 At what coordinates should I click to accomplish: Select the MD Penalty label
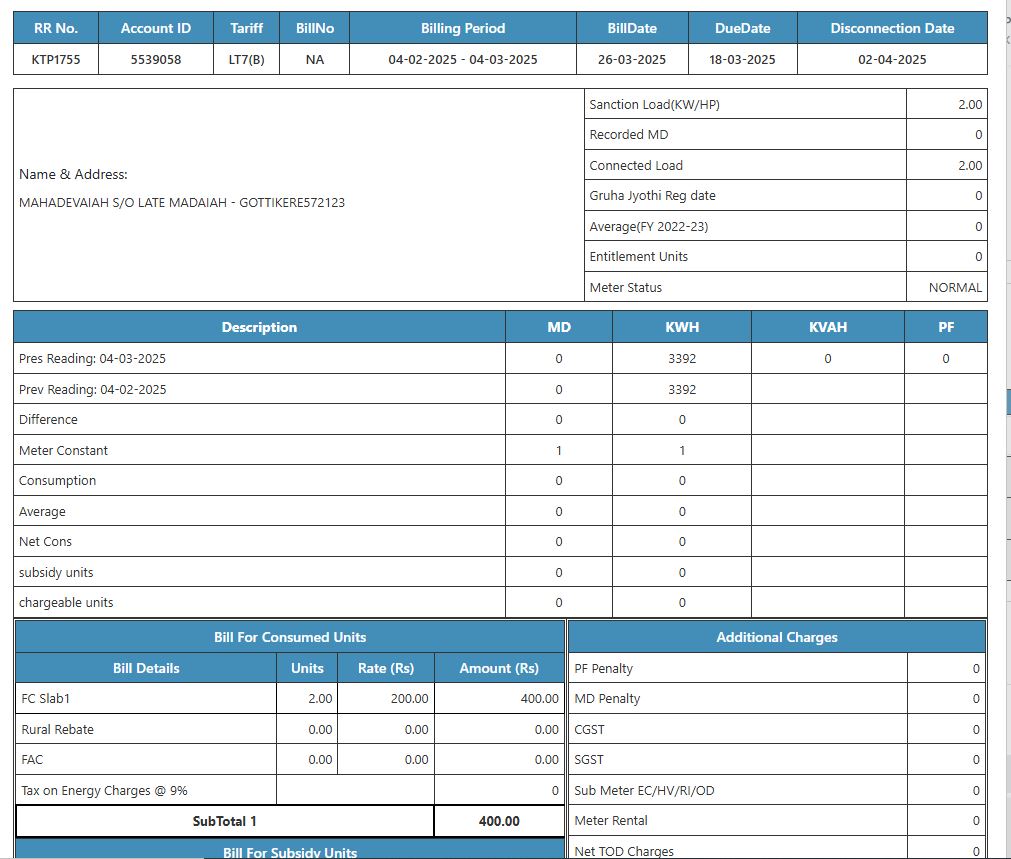point(607,698)
